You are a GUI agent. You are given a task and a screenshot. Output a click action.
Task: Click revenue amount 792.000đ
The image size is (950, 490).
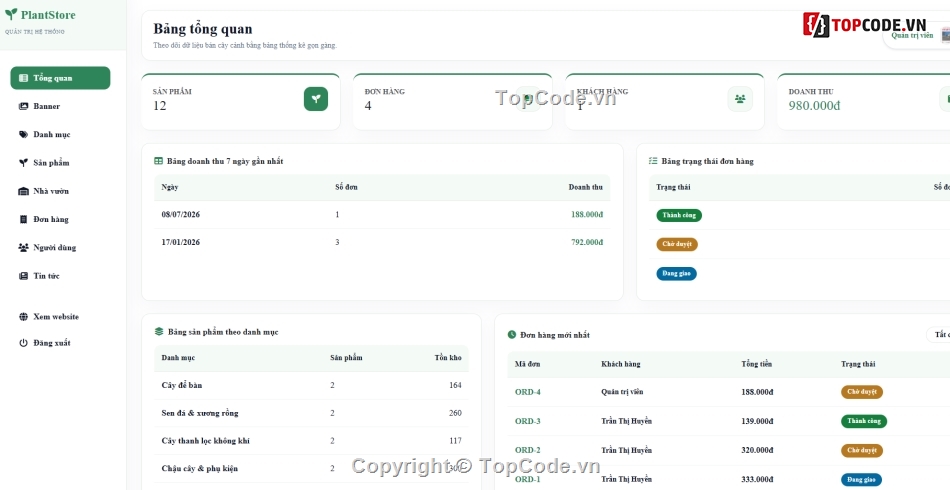(586, 242)
